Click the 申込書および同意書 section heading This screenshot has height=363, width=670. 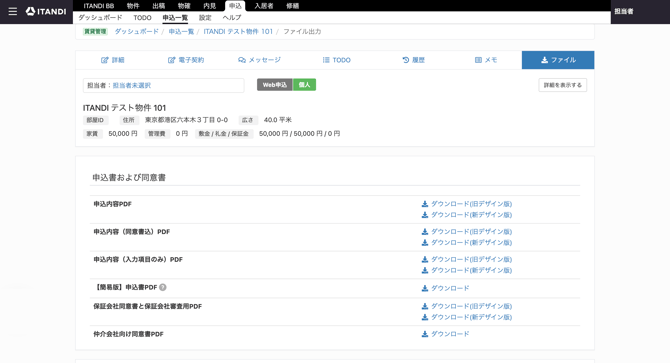point(129,178)
